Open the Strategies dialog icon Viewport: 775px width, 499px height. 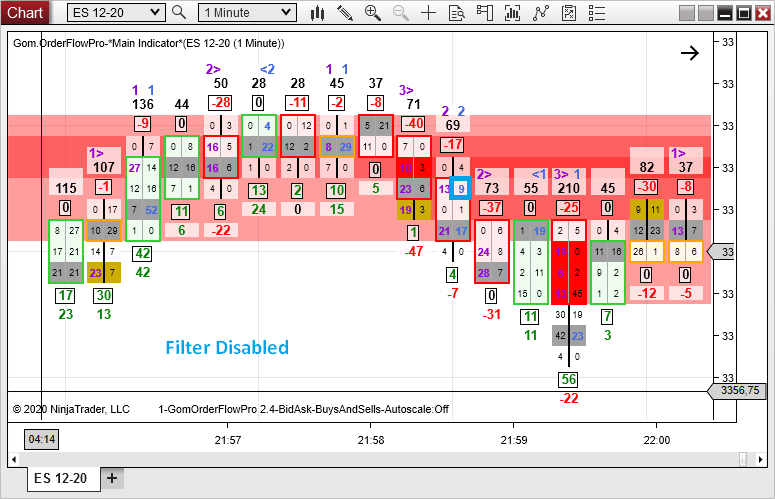pyautogui.click(x=569, y=13)
